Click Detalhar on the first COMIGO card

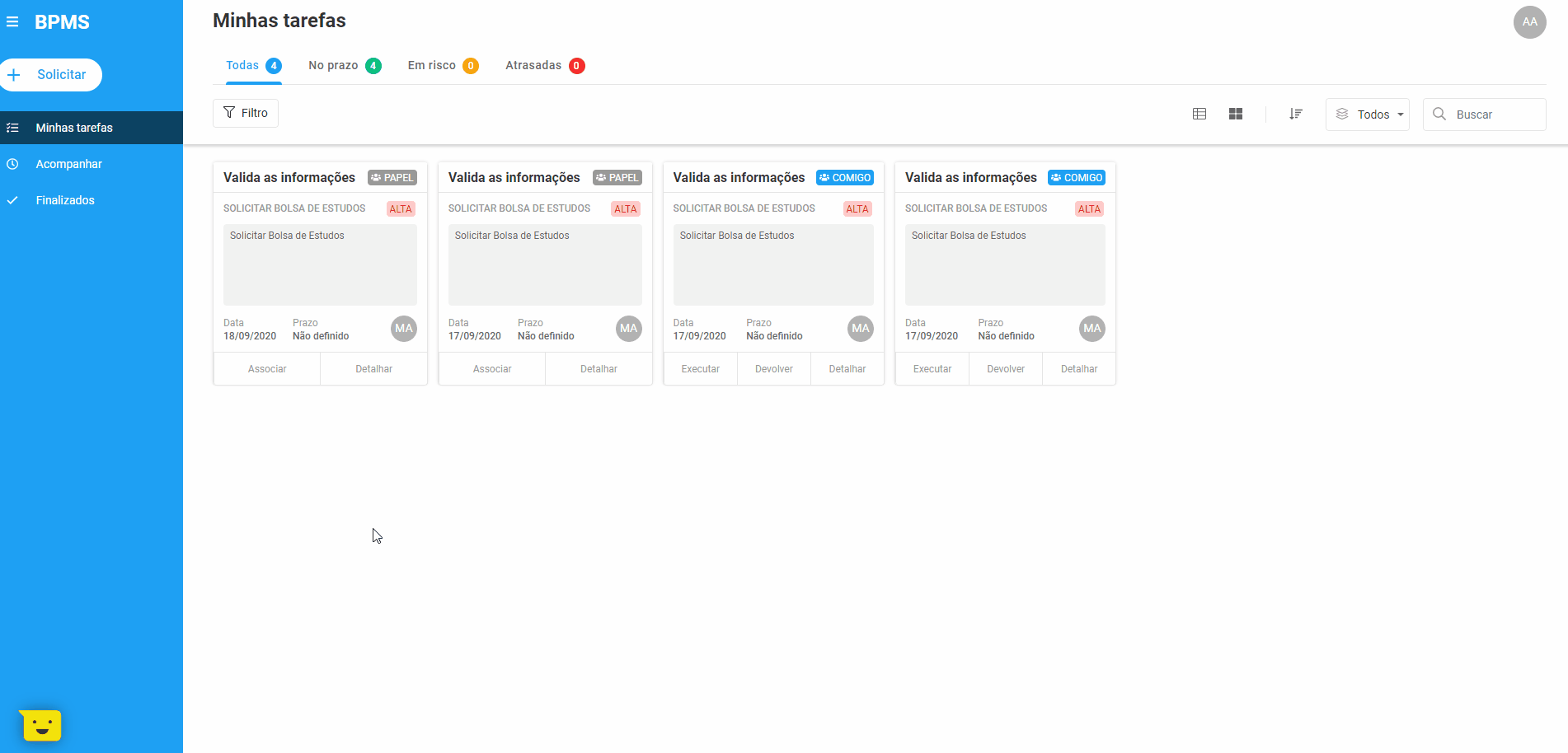tap(847, 369)
